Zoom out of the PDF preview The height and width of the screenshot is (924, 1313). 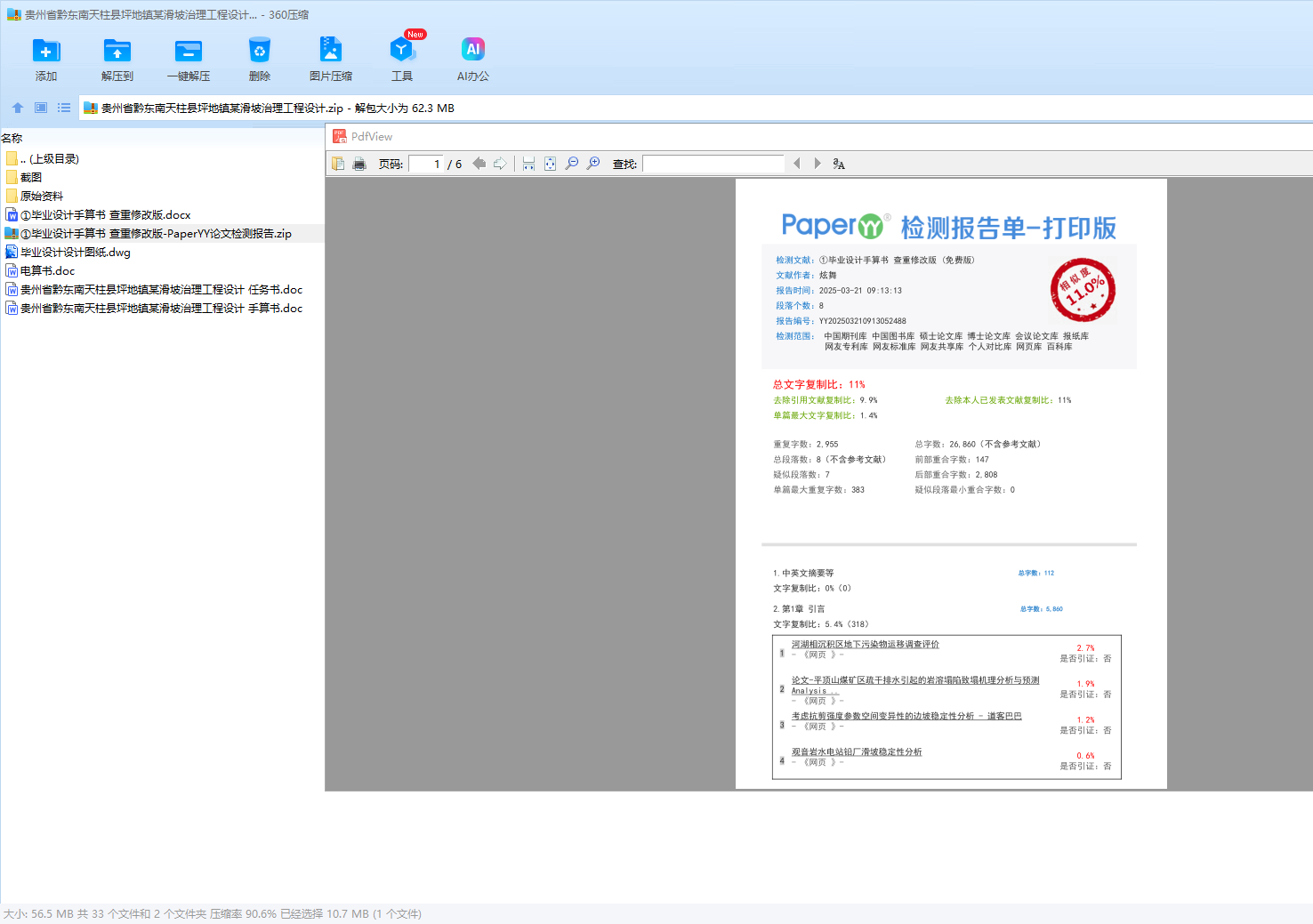(572, 164)
